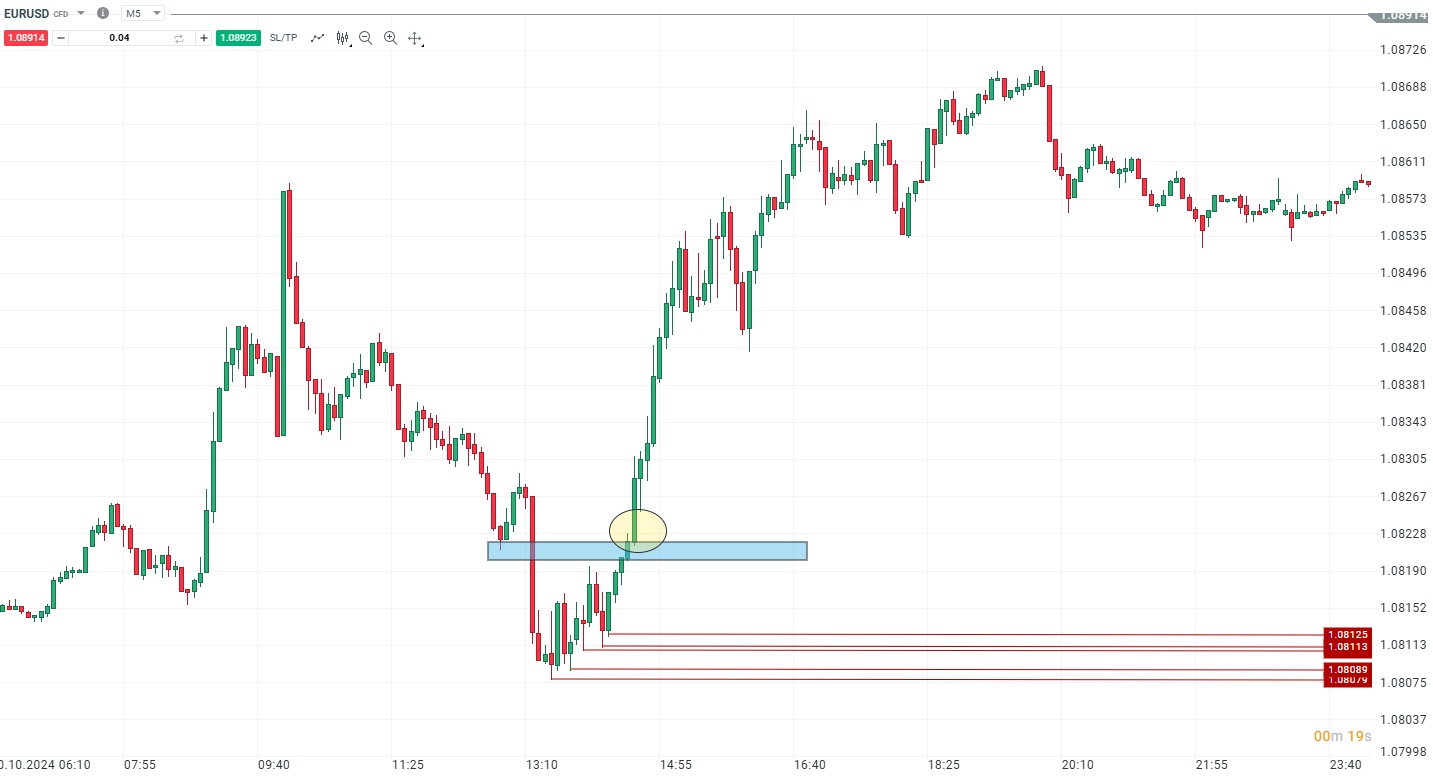Click the instrument info icon
The image size is (1433, 780).
tap(103, 13)
